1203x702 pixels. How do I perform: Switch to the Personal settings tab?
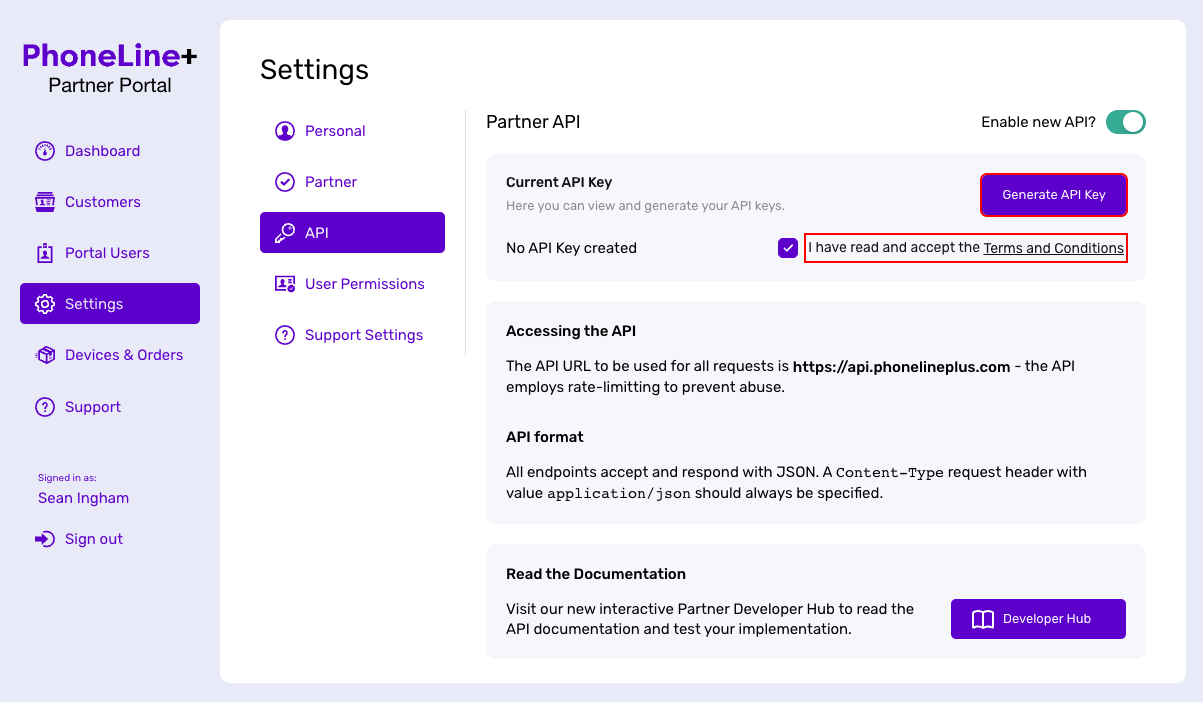click(x=352, y=131)
